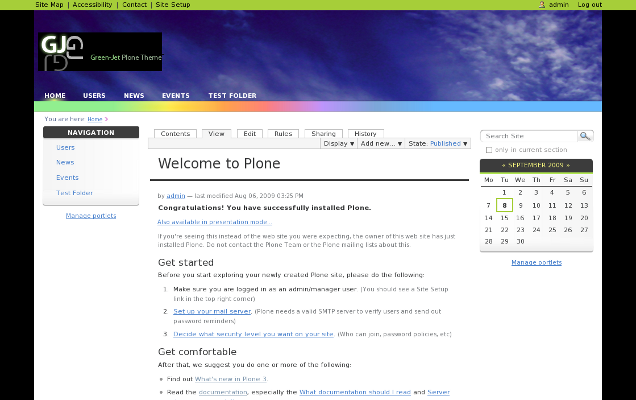Open the Rules tab
Image resolution: width=636 pixels, height=400 pixels.
[283, 133]
